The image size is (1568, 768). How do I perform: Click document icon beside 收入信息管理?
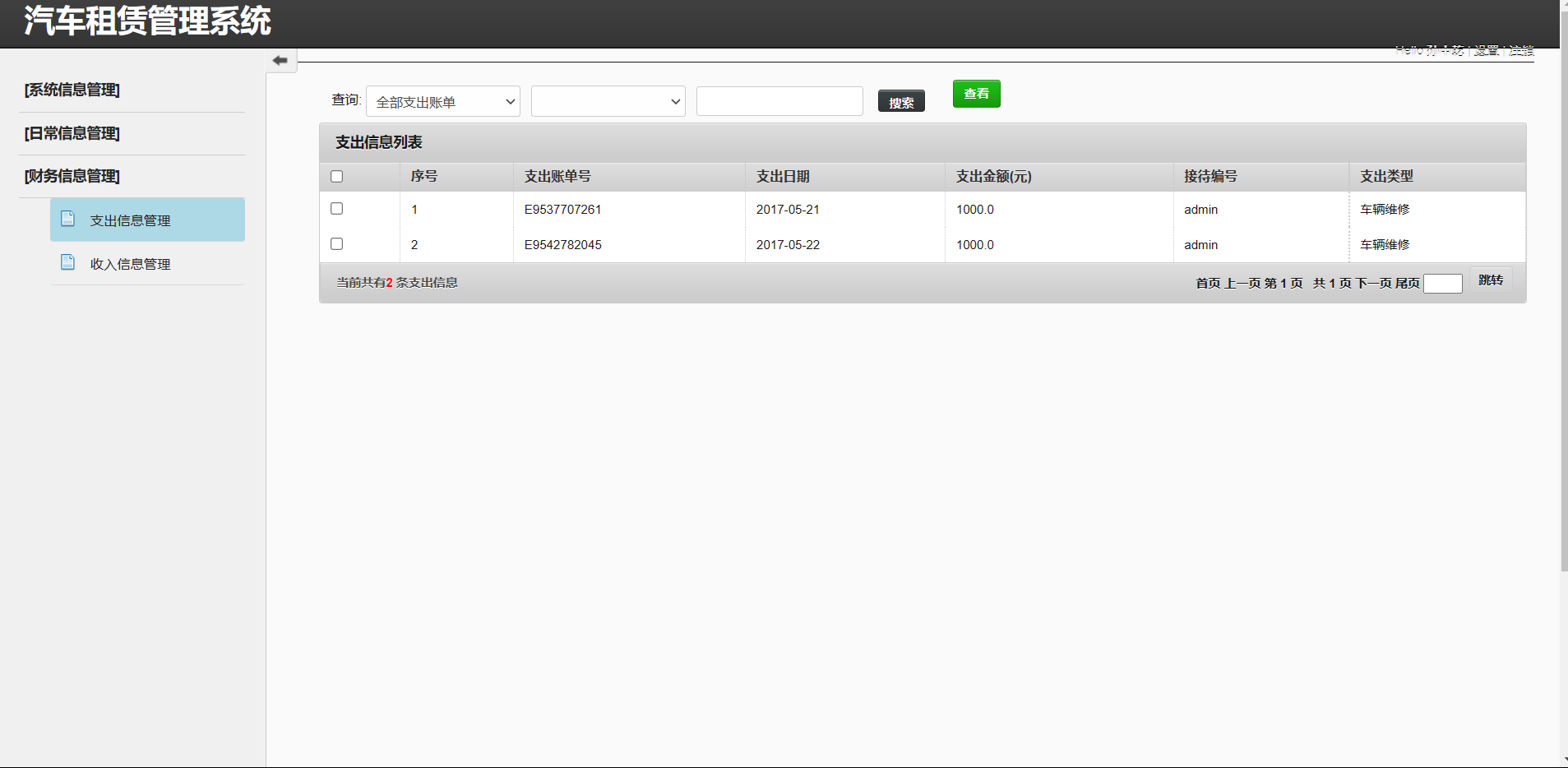click(x=68, y=262)
